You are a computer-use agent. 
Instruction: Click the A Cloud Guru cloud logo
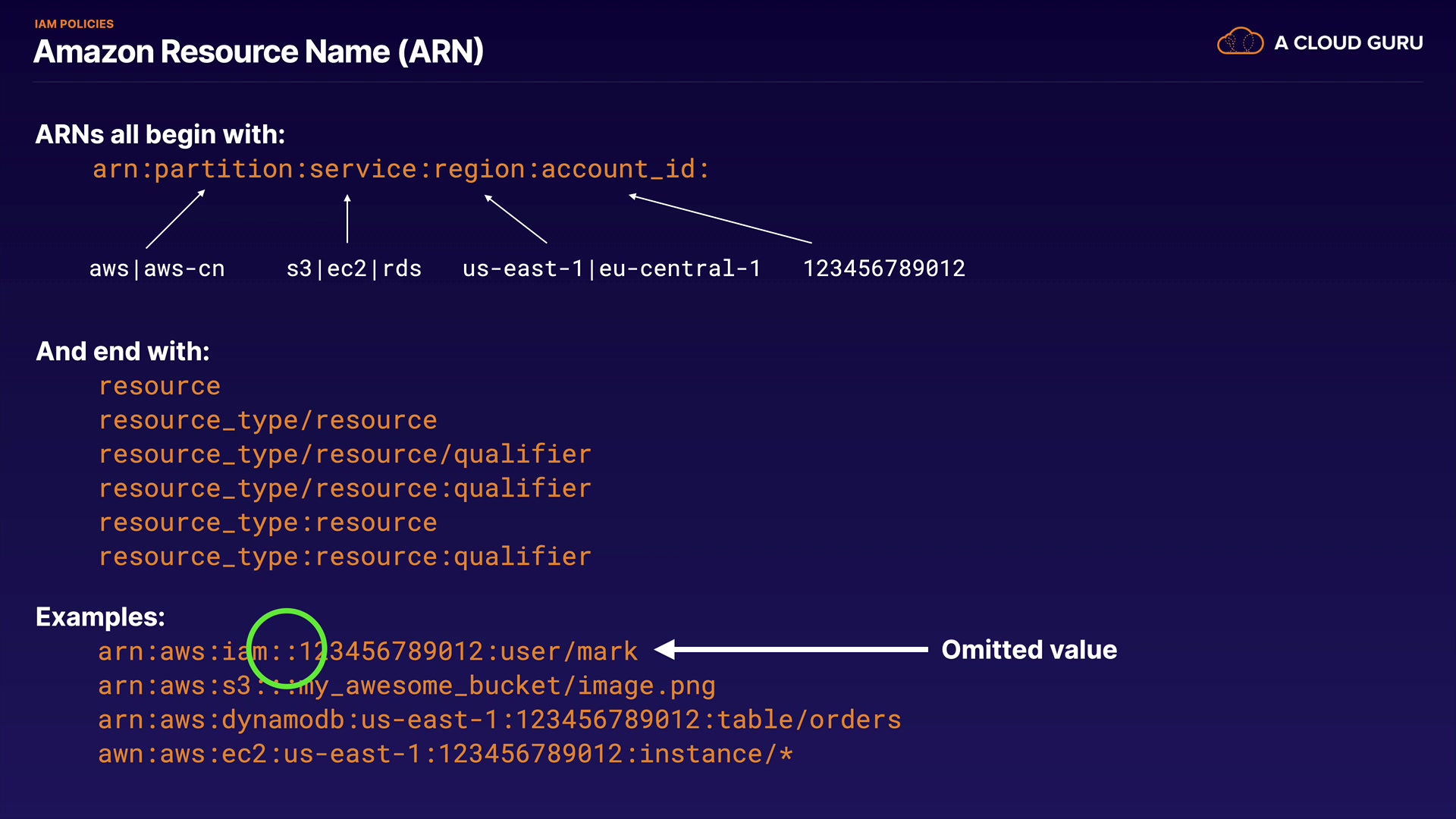[1240, 42]
